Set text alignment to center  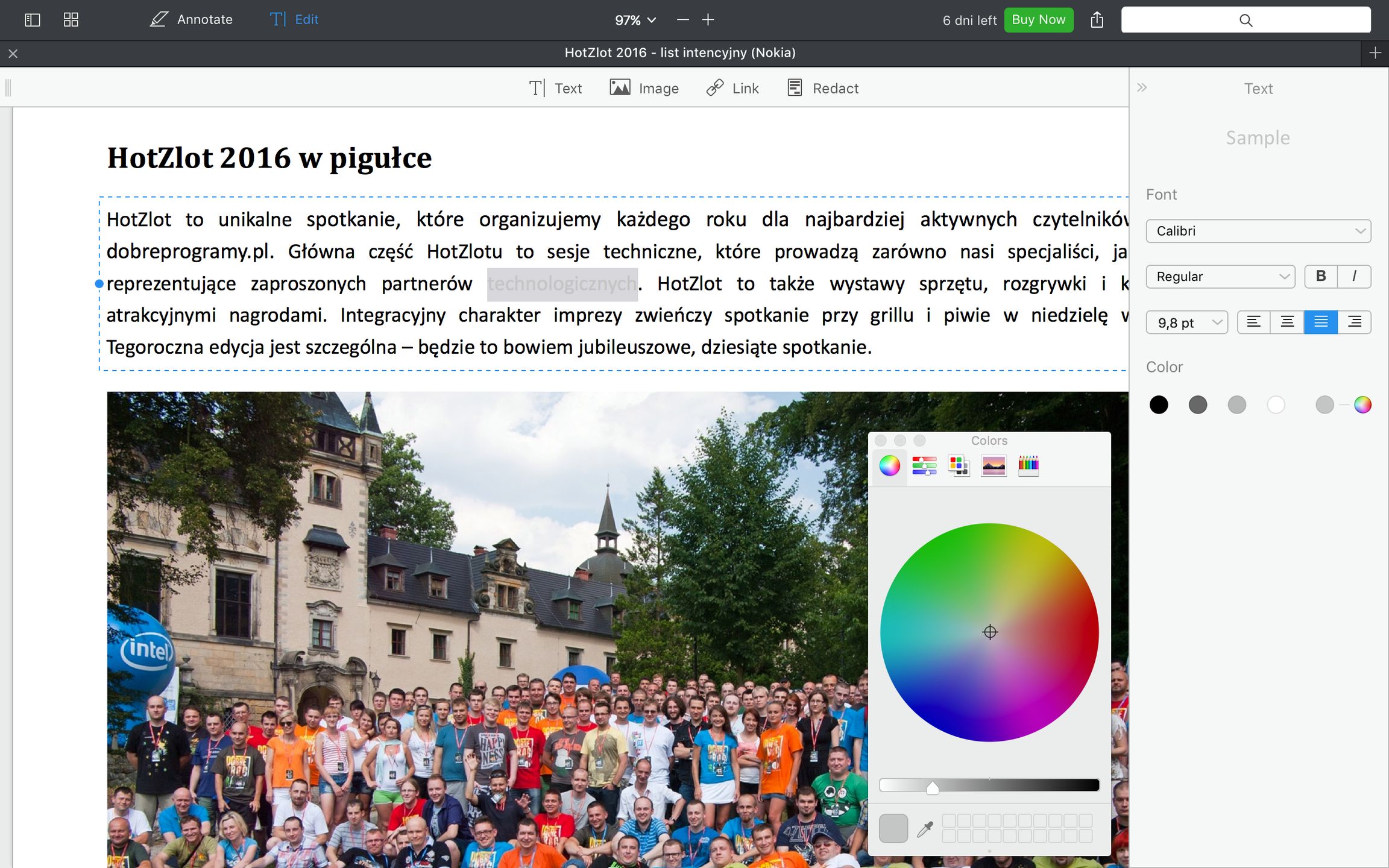point(1287,322)
